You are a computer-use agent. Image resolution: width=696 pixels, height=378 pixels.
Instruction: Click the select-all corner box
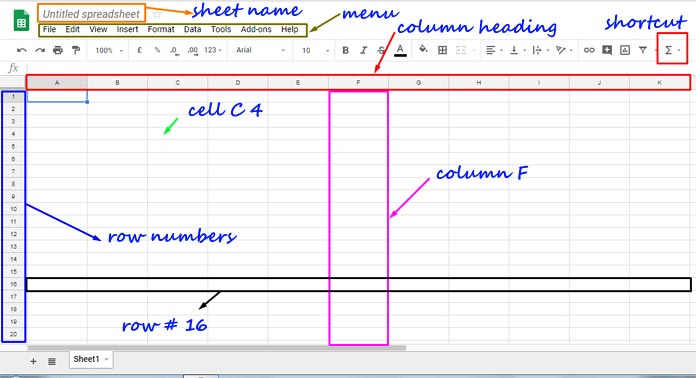coord(13,83)
